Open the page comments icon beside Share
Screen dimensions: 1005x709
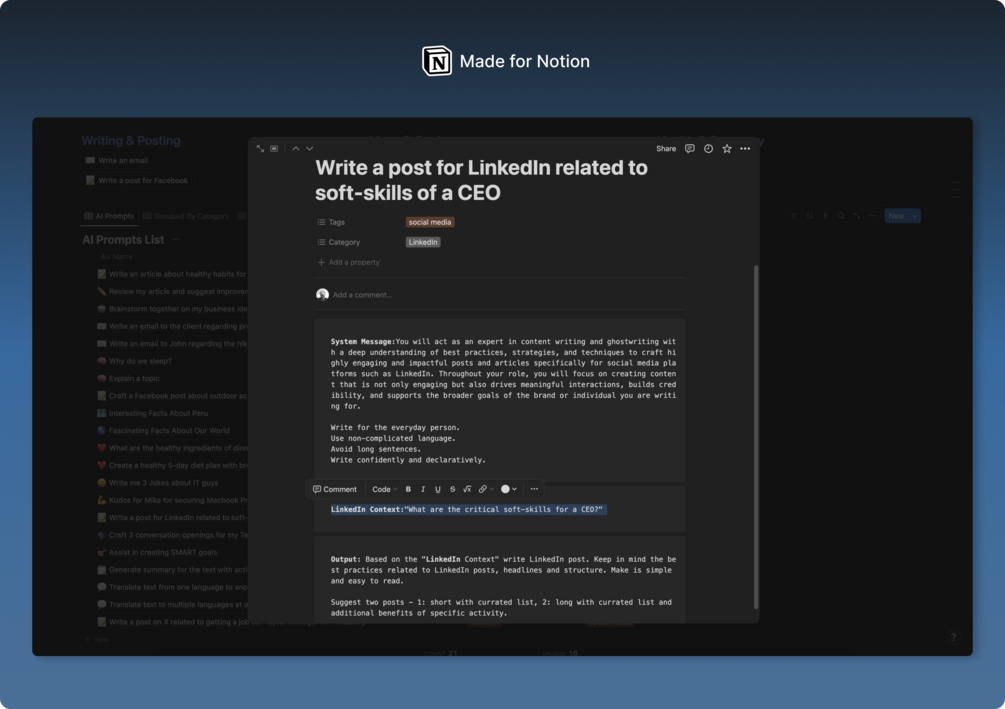pos(690,149)
